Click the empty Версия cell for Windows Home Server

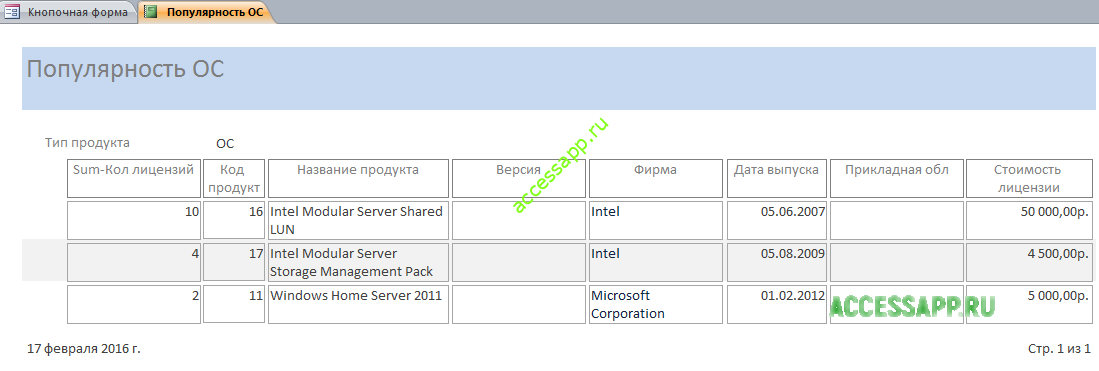click(x=519, y=304)
